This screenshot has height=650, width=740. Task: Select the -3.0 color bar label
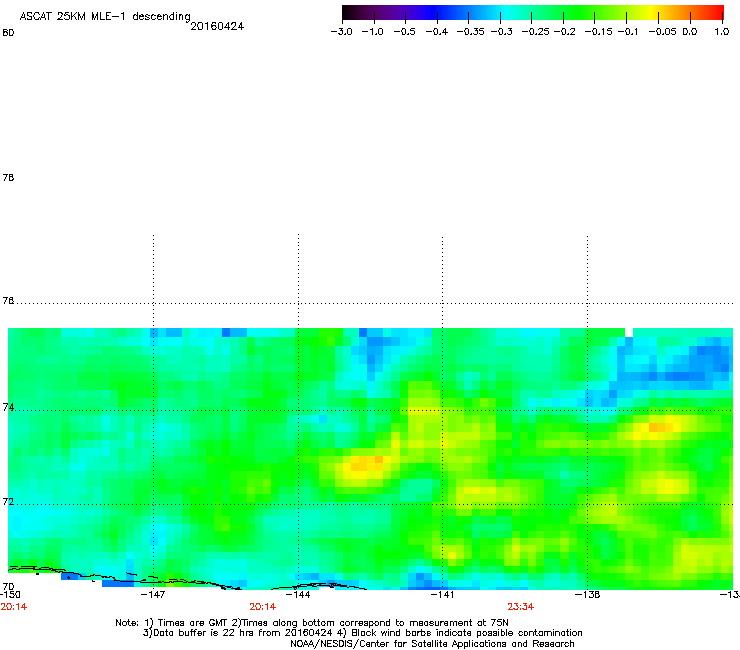coord(341,32)
